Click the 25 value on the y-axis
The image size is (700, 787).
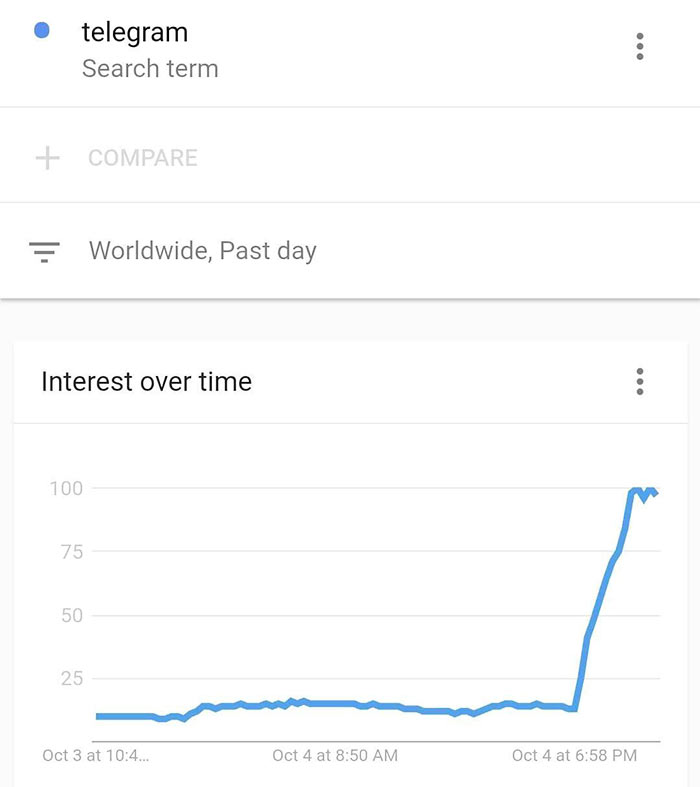[x=69, y=678]
